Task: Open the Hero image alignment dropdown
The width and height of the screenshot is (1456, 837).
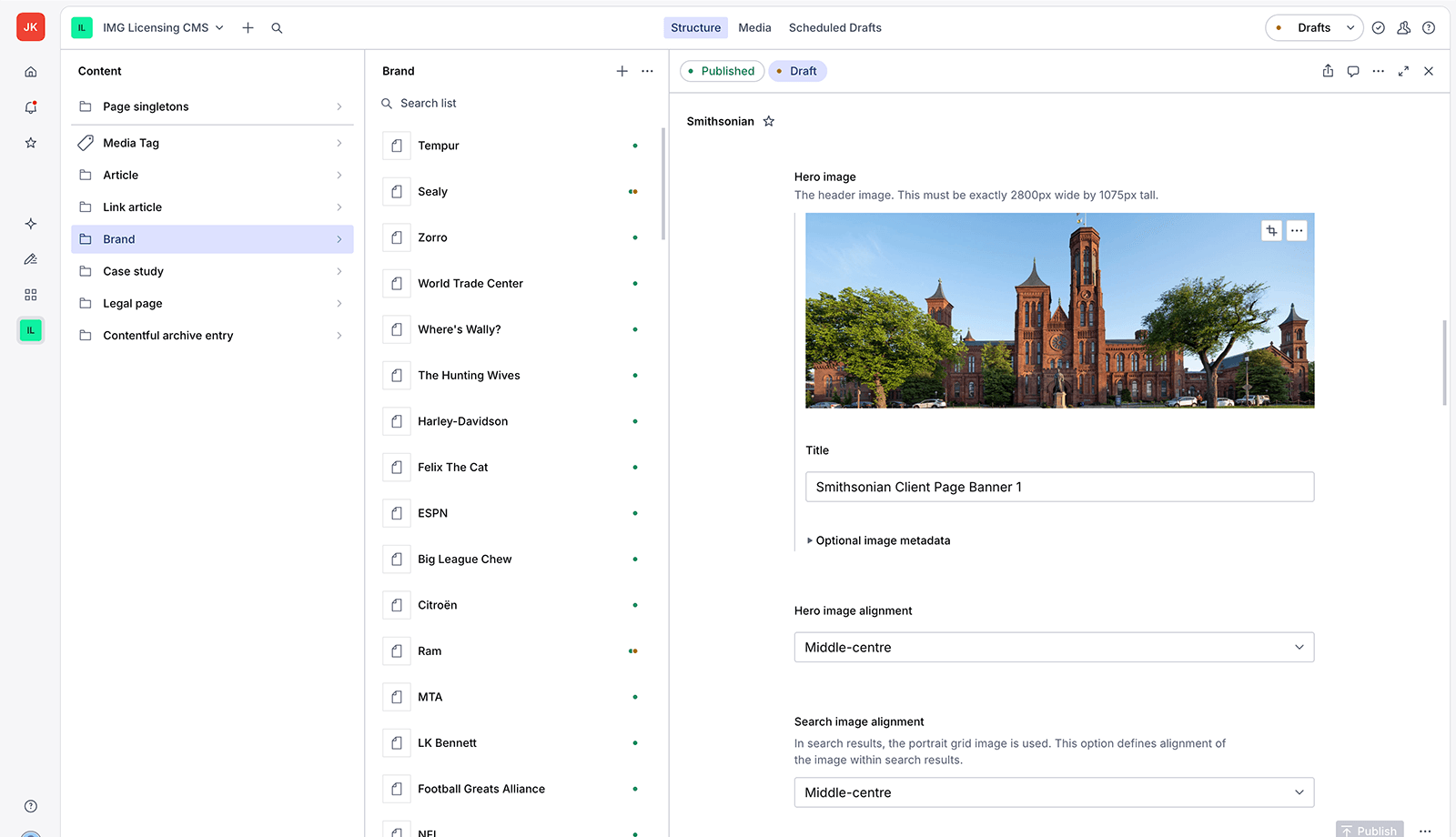Action: [1054, 648]
